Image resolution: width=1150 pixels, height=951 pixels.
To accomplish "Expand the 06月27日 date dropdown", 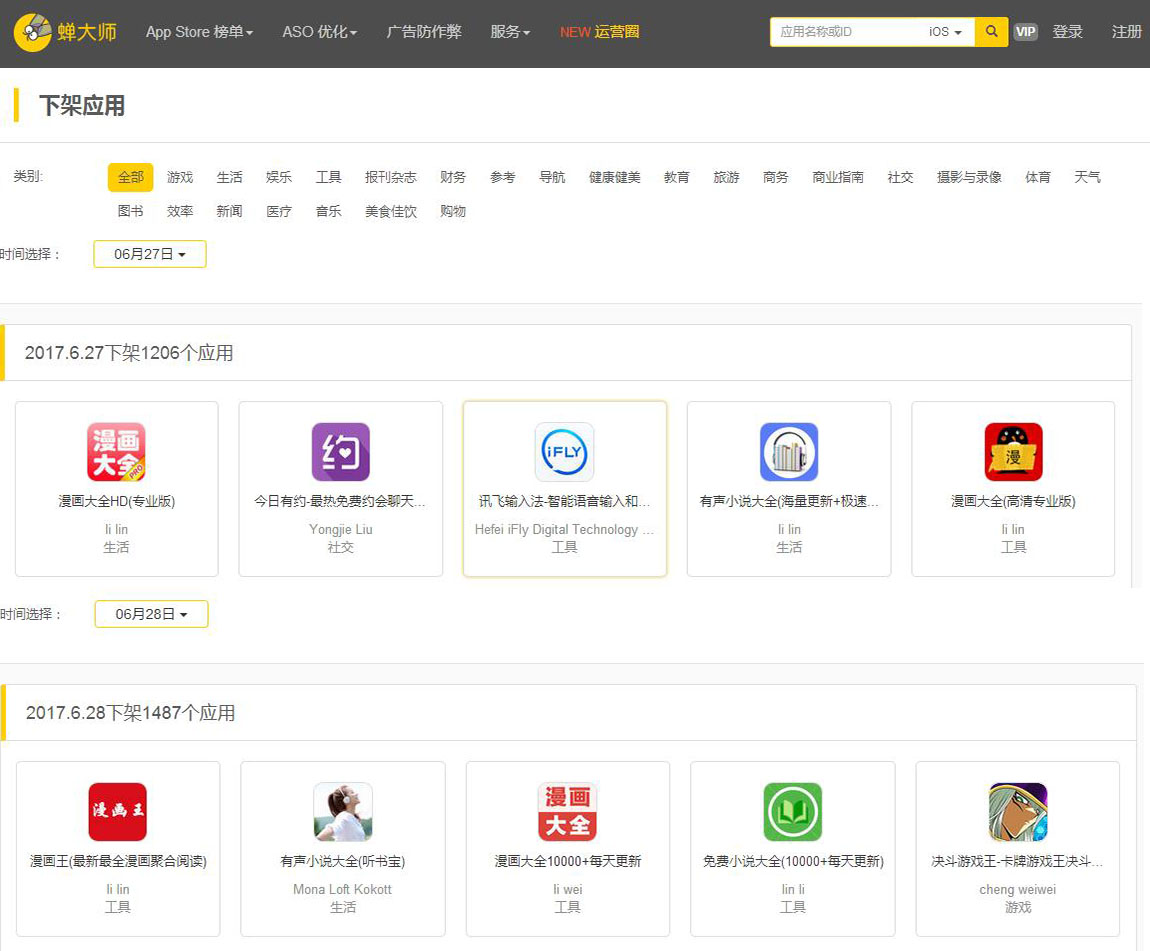I will (150, 254).
